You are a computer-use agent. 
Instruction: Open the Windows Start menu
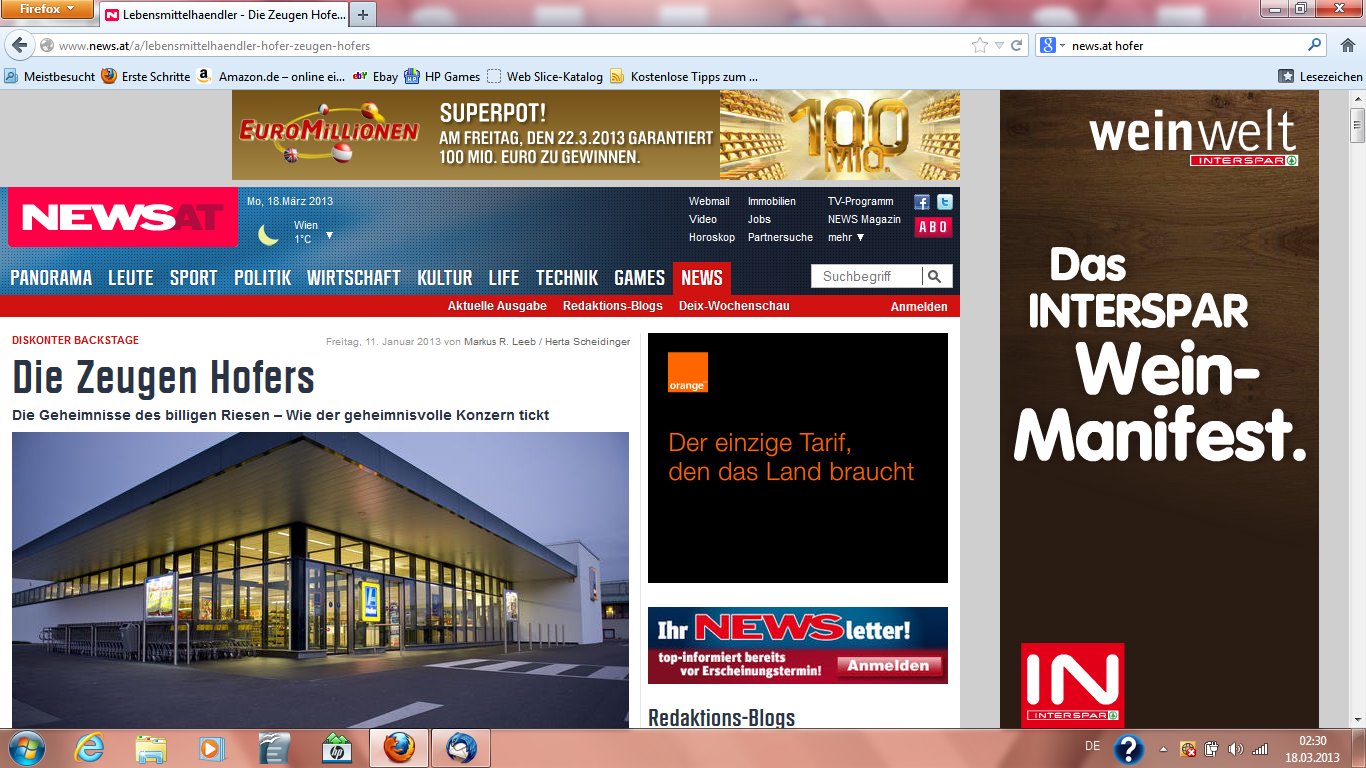click(x=25, y=748)
